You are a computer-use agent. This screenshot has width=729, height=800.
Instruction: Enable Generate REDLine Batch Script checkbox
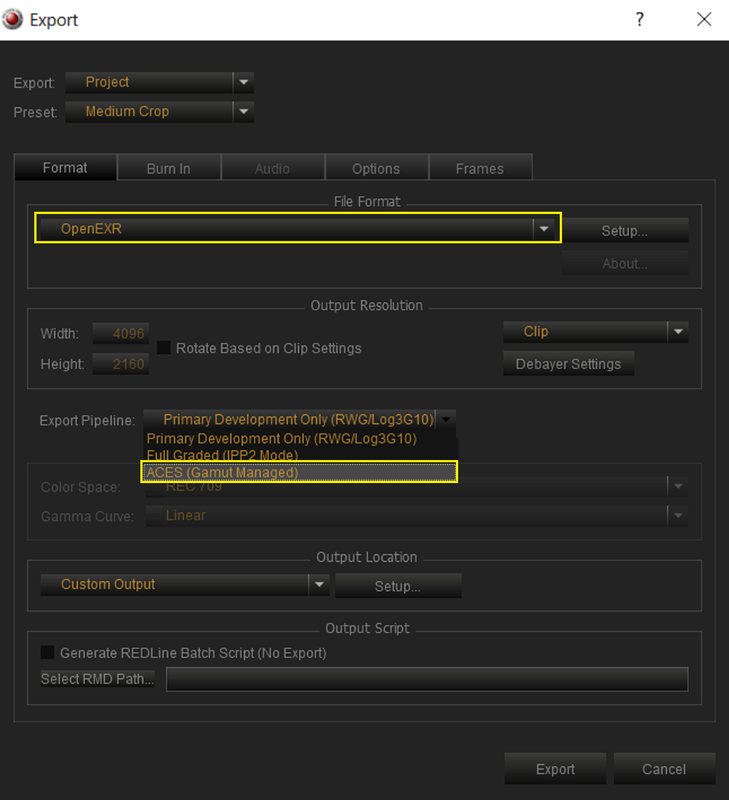tap(47, 652)
